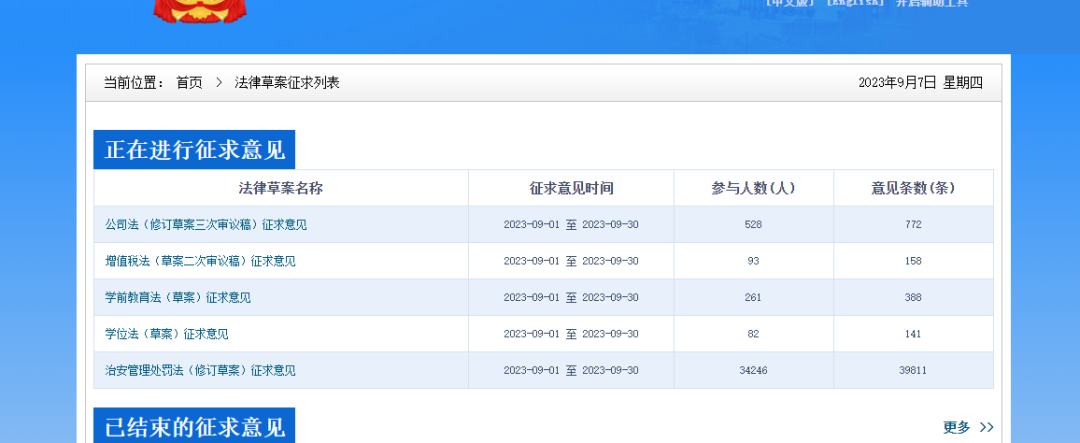Click participant count 93 for 增值税法

[754, 261]
